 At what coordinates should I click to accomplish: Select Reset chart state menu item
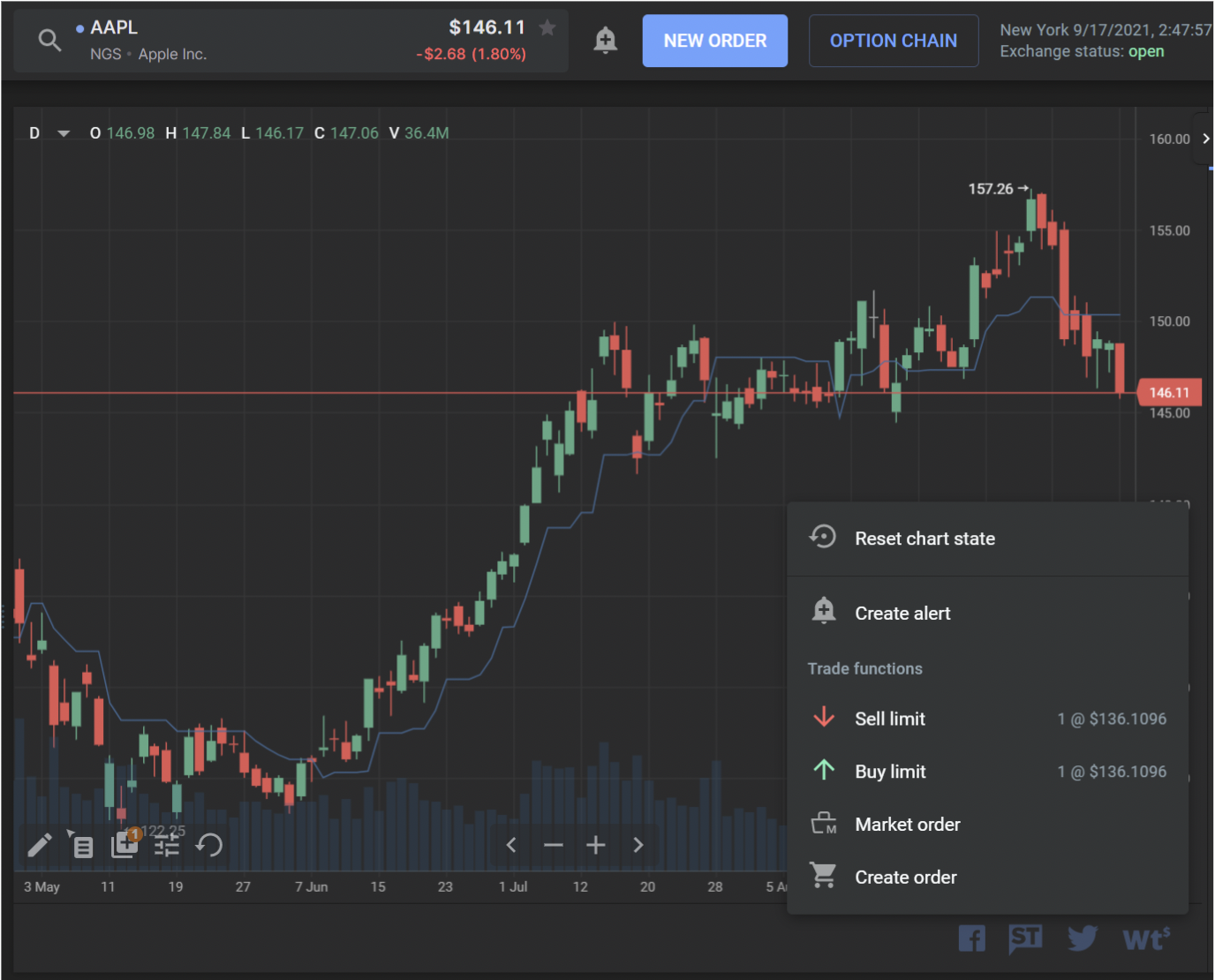pyautogui.click(x=987, y=539)
